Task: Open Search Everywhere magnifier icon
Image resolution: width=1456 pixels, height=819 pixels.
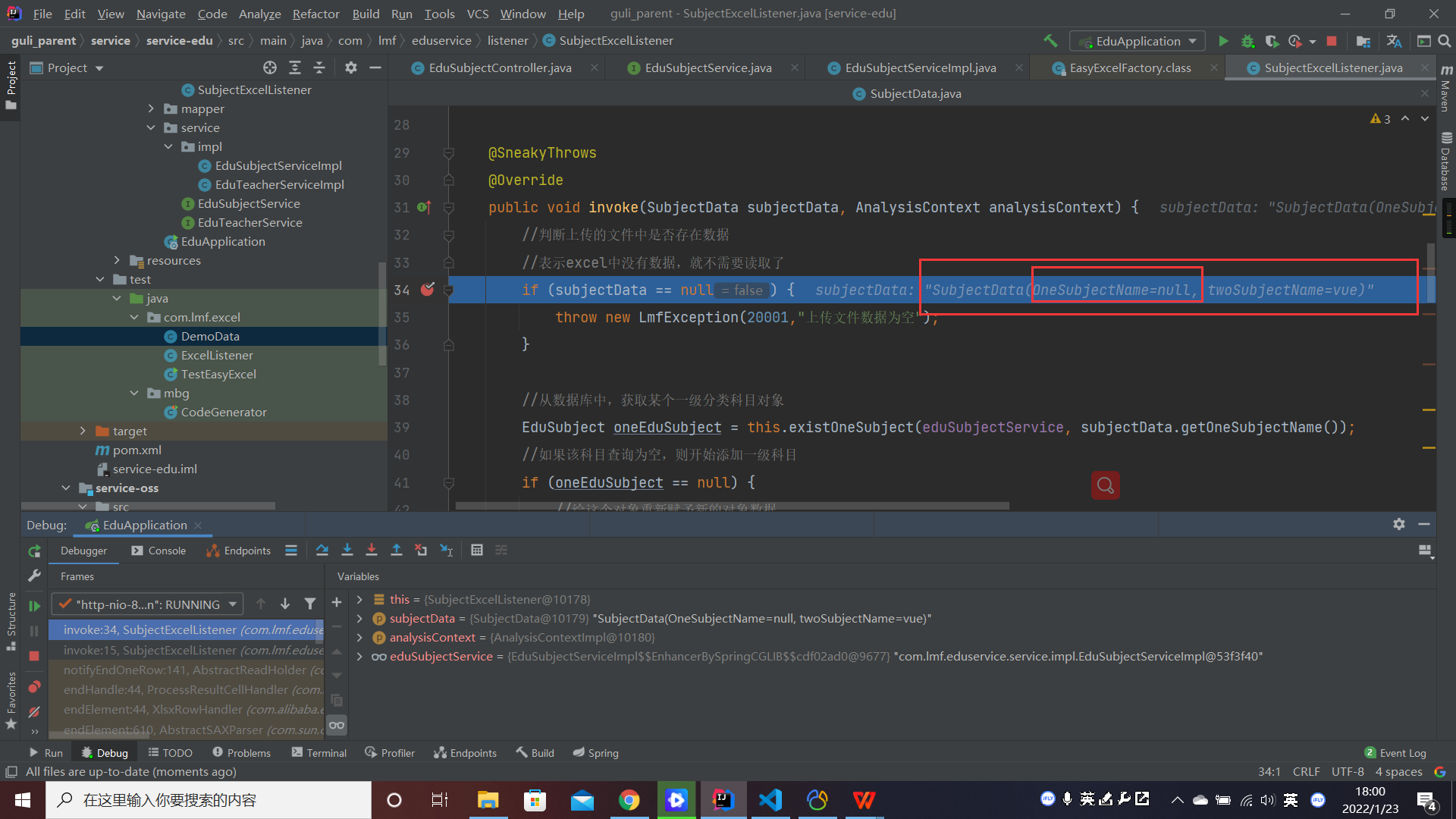Action: (1445, 41)
